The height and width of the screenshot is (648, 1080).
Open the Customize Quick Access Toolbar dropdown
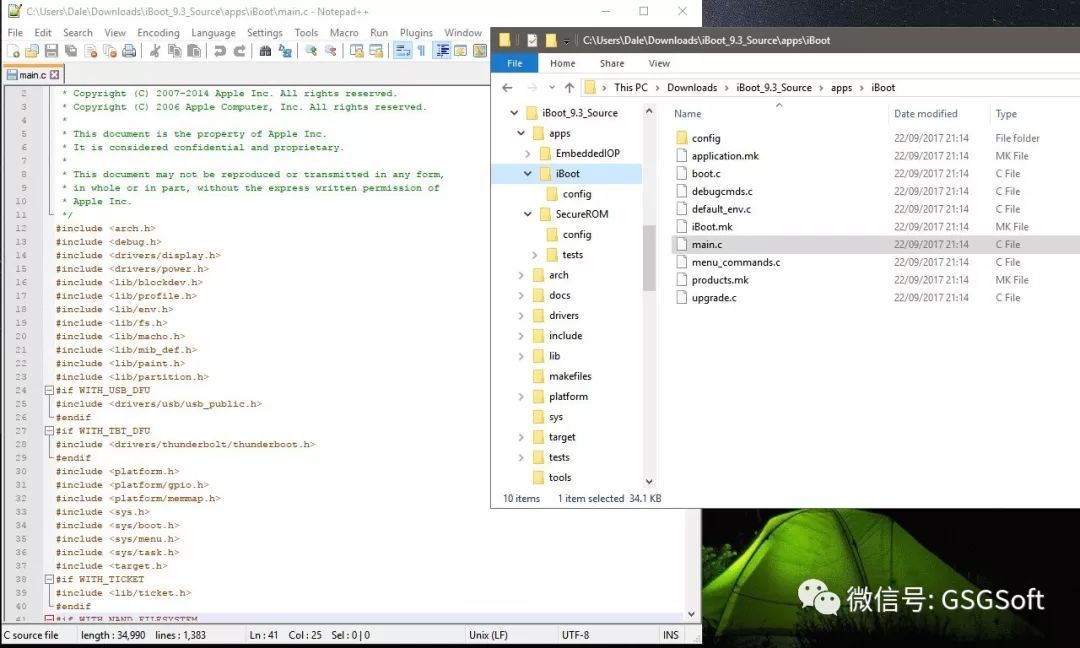(x=566, y=41)
